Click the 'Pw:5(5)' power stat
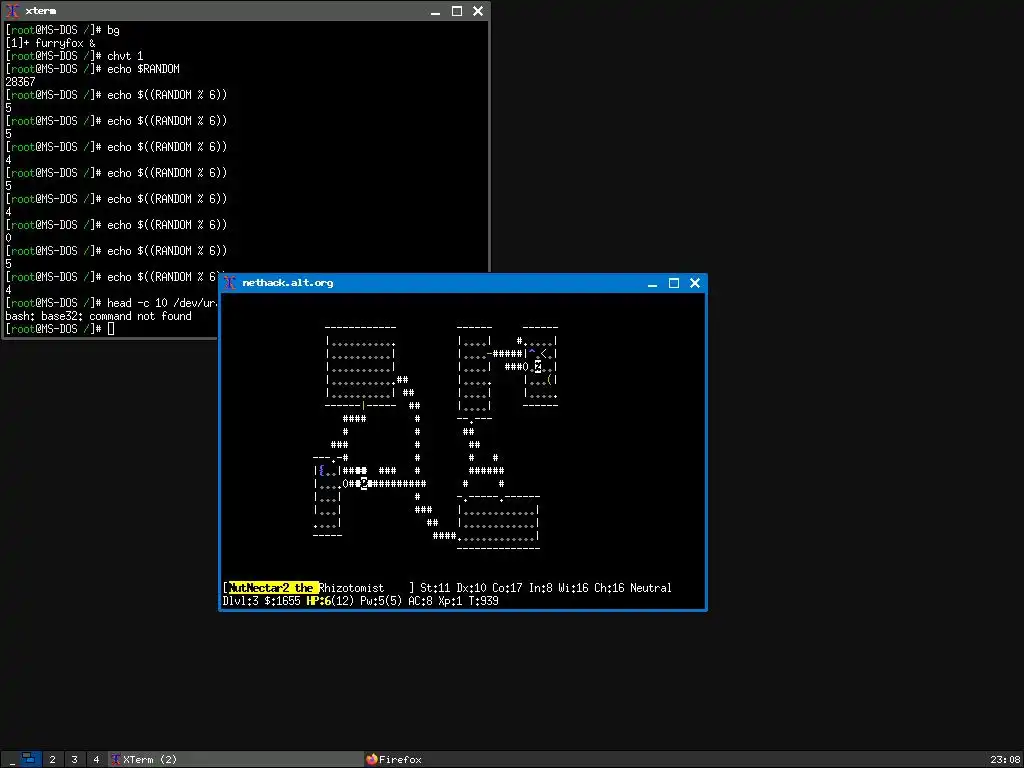The height and width of the screenshot is (768, 1024). pyautogui.click(x=381, y=600)
